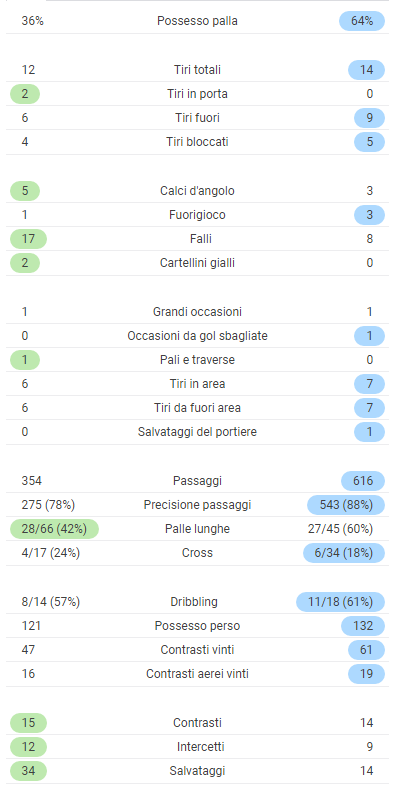394x803 pixels.
Task: Select the Falli green badge 17
Action: (29, 239)
